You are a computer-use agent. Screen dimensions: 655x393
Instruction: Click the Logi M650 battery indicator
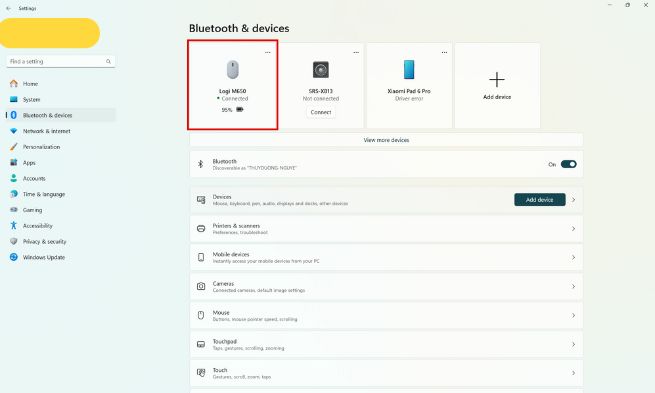[x=233, y=110]
